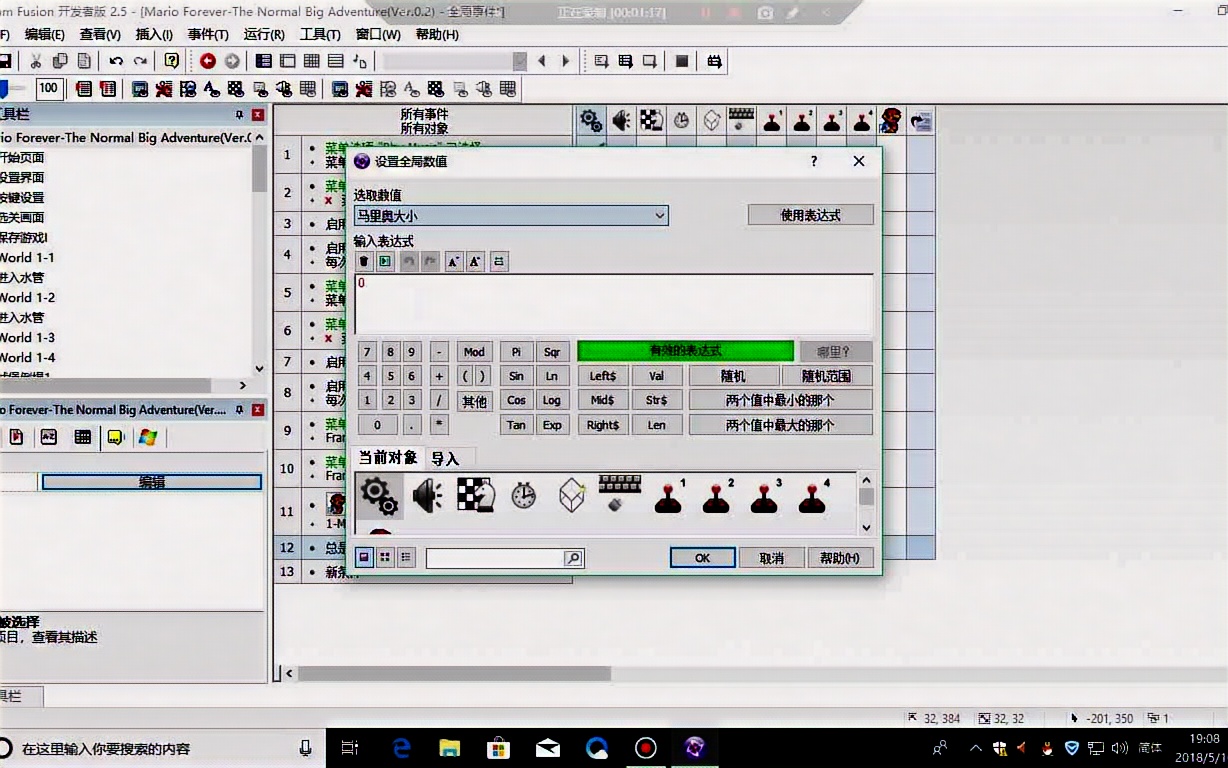
Task: Open File Explorer from the taskbar
Action: 450,748
